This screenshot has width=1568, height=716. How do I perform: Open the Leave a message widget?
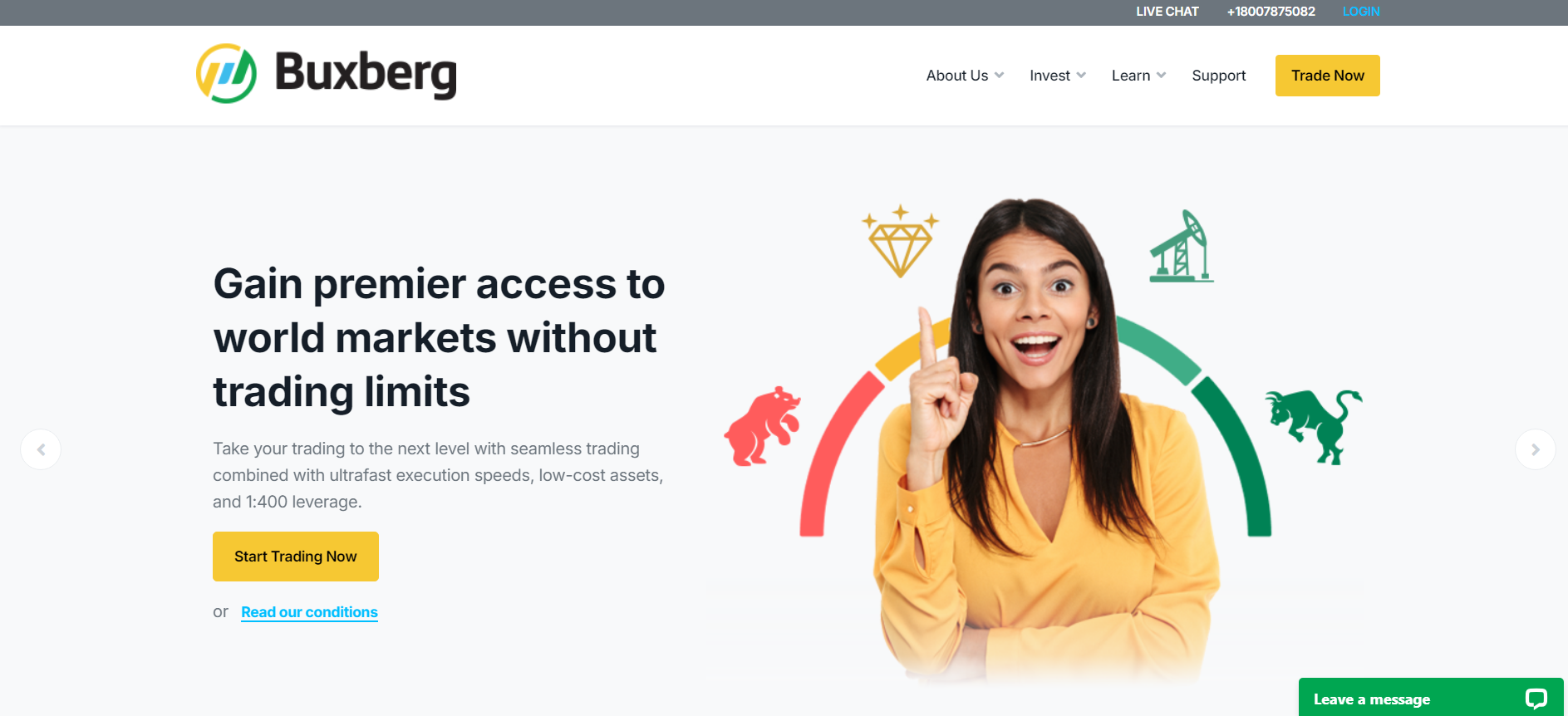[1430, 698]
